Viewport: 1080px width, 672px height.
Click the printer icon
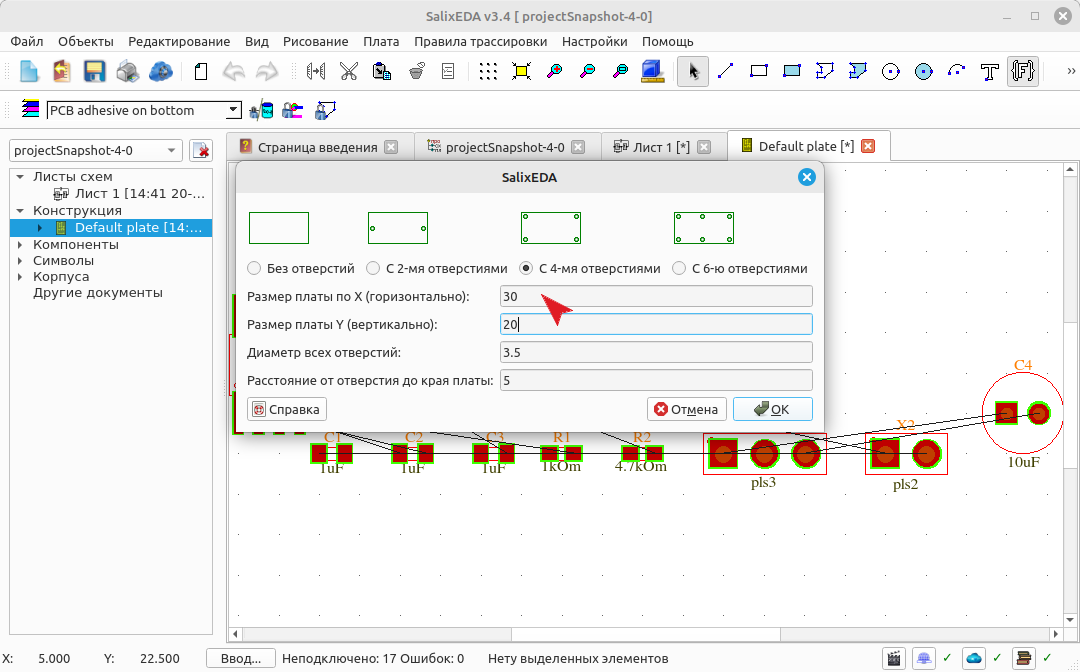pyautogui.click(x=127, y=71)
